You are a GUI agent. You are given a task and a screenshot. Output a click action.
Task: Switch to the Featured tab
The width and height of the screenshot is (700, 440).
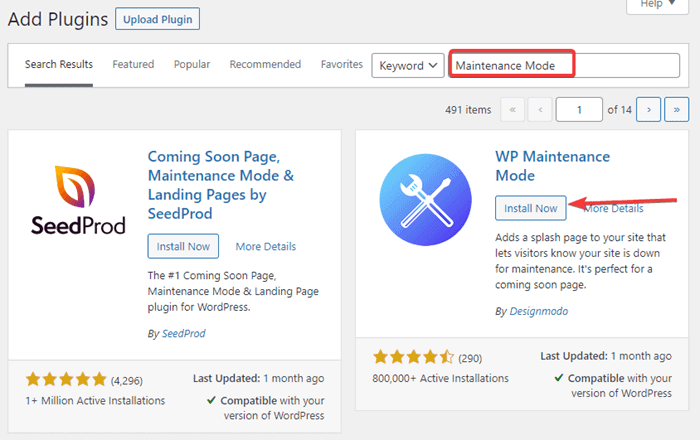point(133,65)
